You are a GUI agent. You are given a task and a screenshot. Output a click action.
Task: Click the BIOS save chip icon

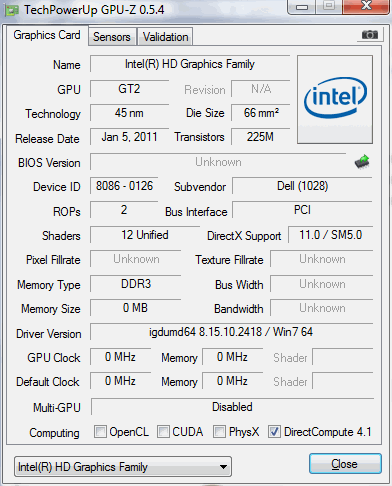362,162
